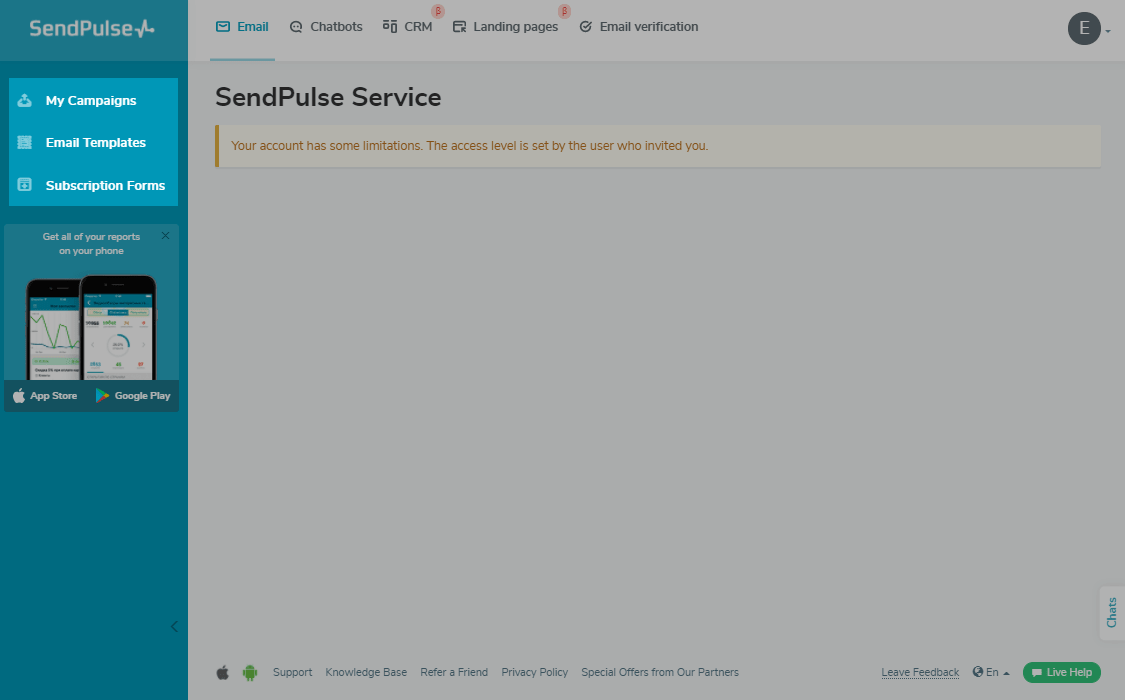Click the account limitations notice text

pyautogui.click(x=469, y=146)
